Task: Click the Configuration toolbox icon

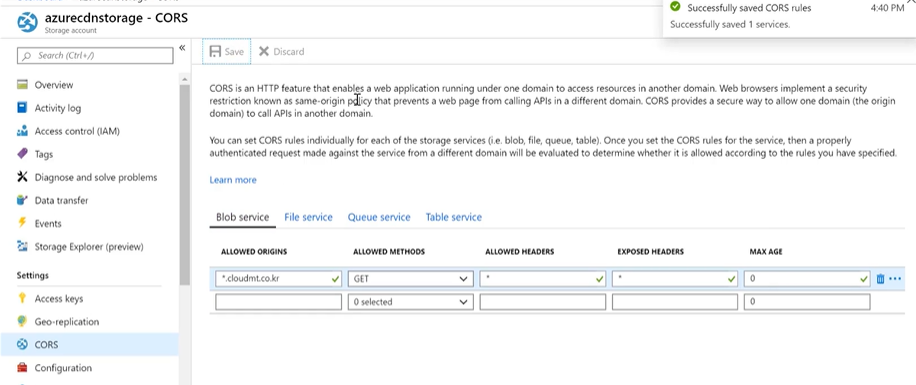Action: pos(22,368)
